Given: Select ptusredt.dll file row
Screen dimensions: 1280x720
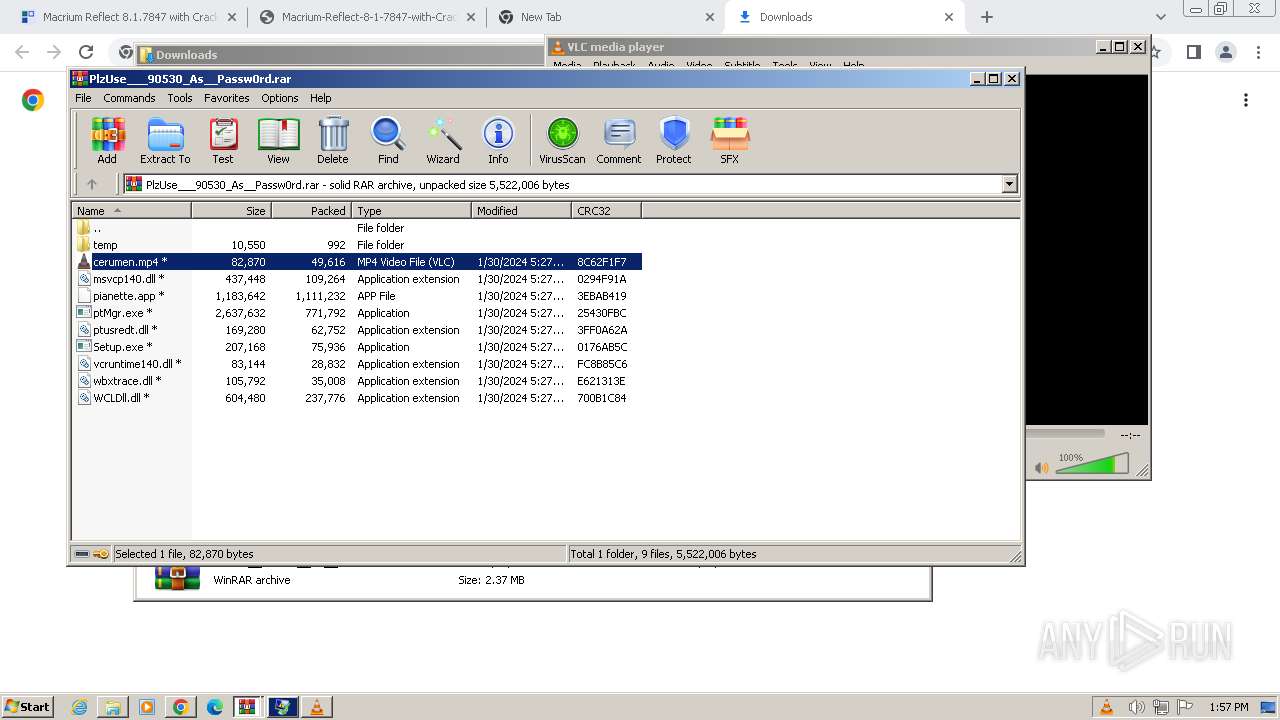Looking at the screenshot, I should coord(357,330).
